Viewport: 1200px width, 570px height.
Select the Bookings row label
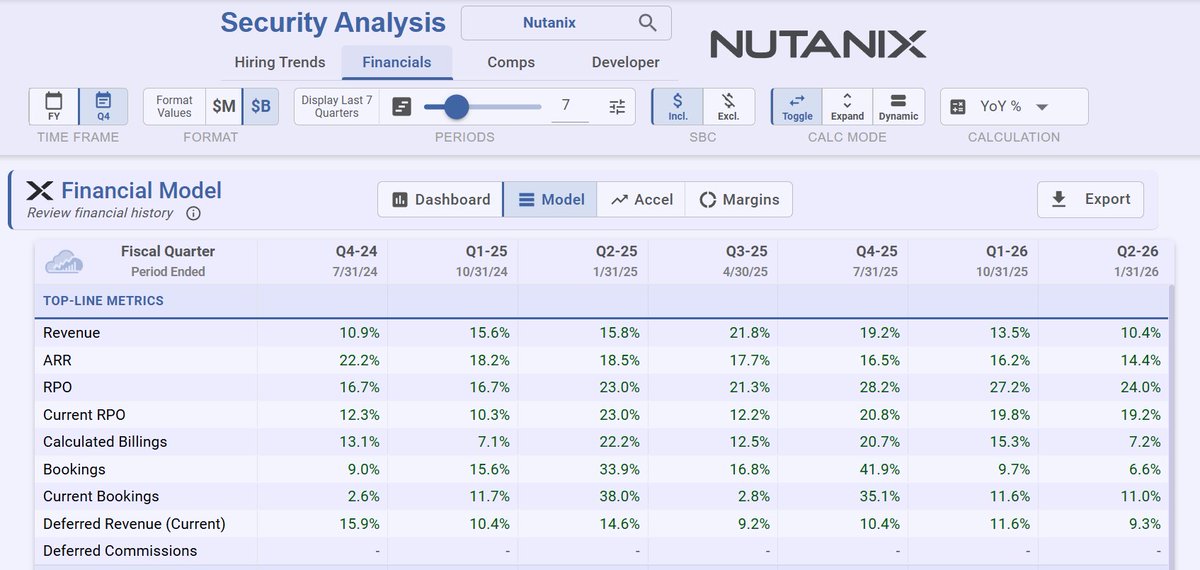point(74,469)
